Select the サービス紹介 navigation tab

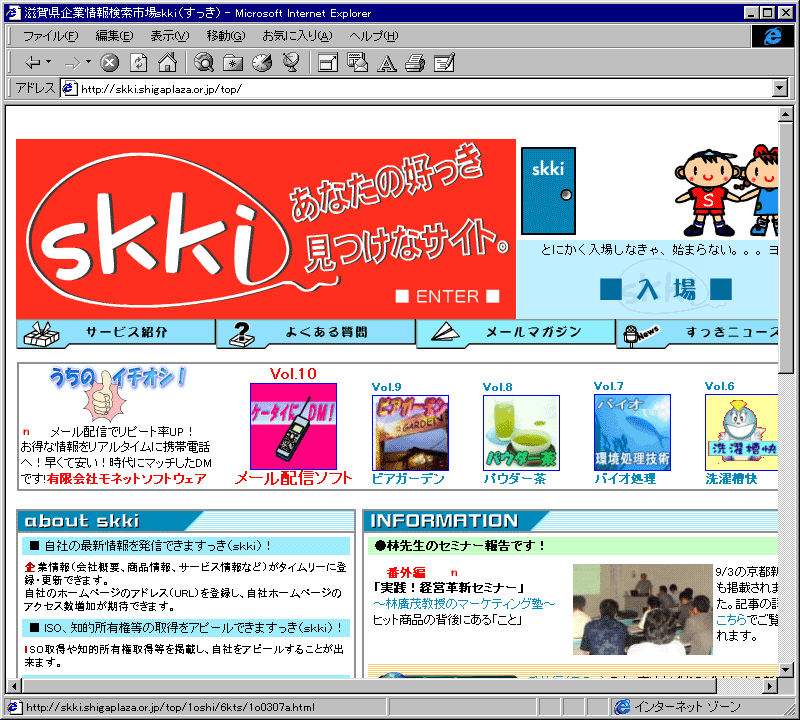click(116, 332)
